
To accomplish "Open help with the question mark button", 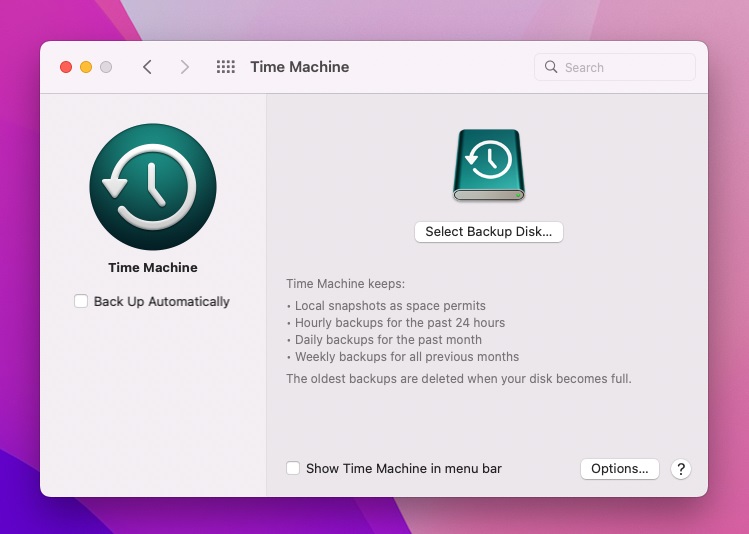I will tap(680, 468).
